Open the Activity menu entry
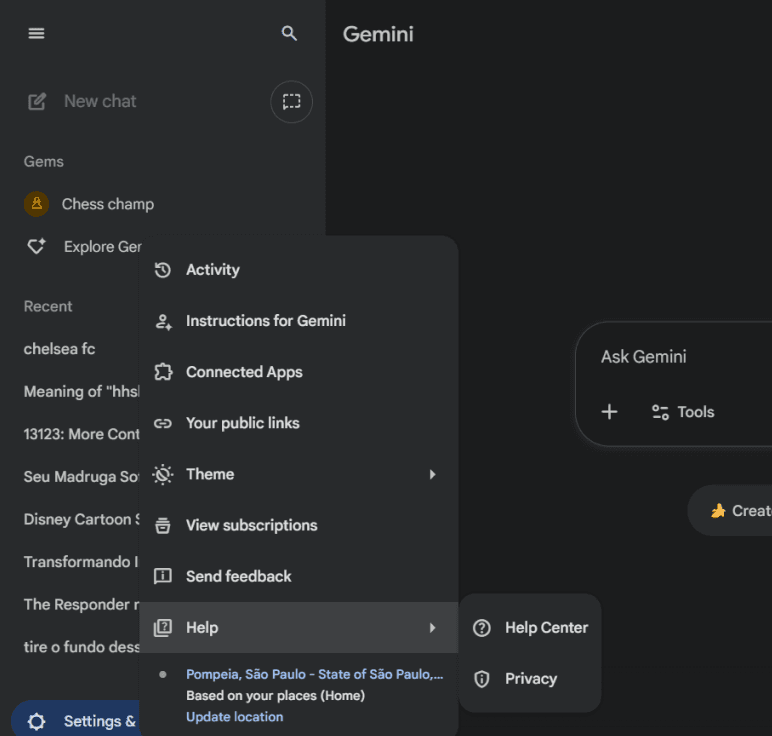 [299, 270]
